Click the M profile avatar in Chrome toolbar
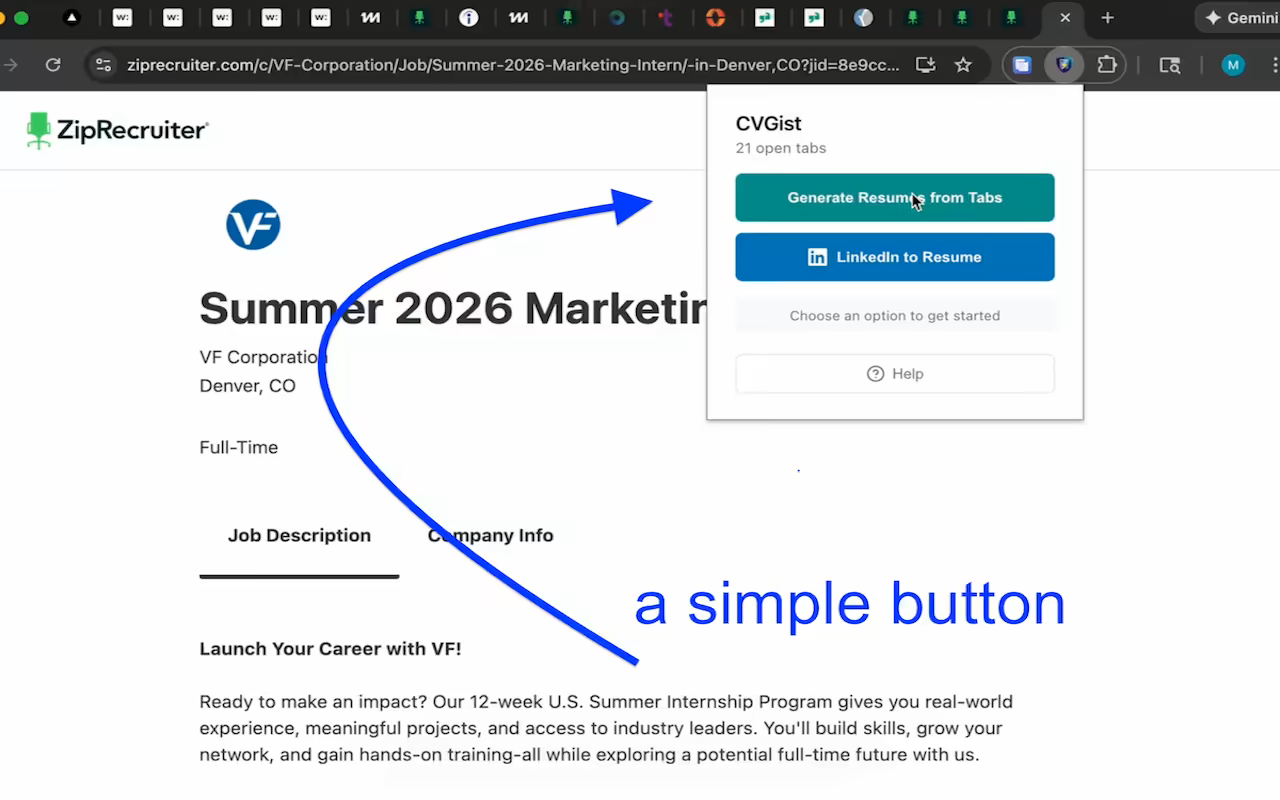The width and height of the screenshot is (1280, 800). pos(1232,64)
